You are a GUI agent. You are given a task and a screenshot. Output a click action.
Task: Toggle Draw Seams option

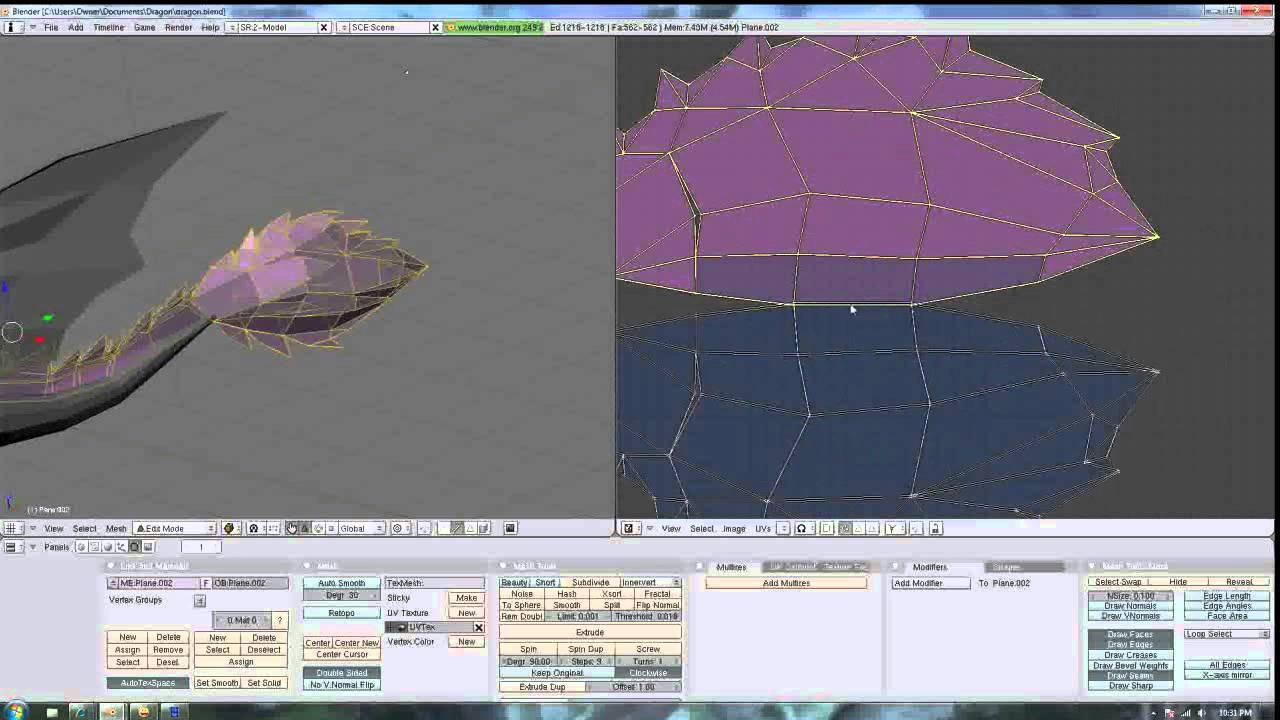coord(1130,675)
